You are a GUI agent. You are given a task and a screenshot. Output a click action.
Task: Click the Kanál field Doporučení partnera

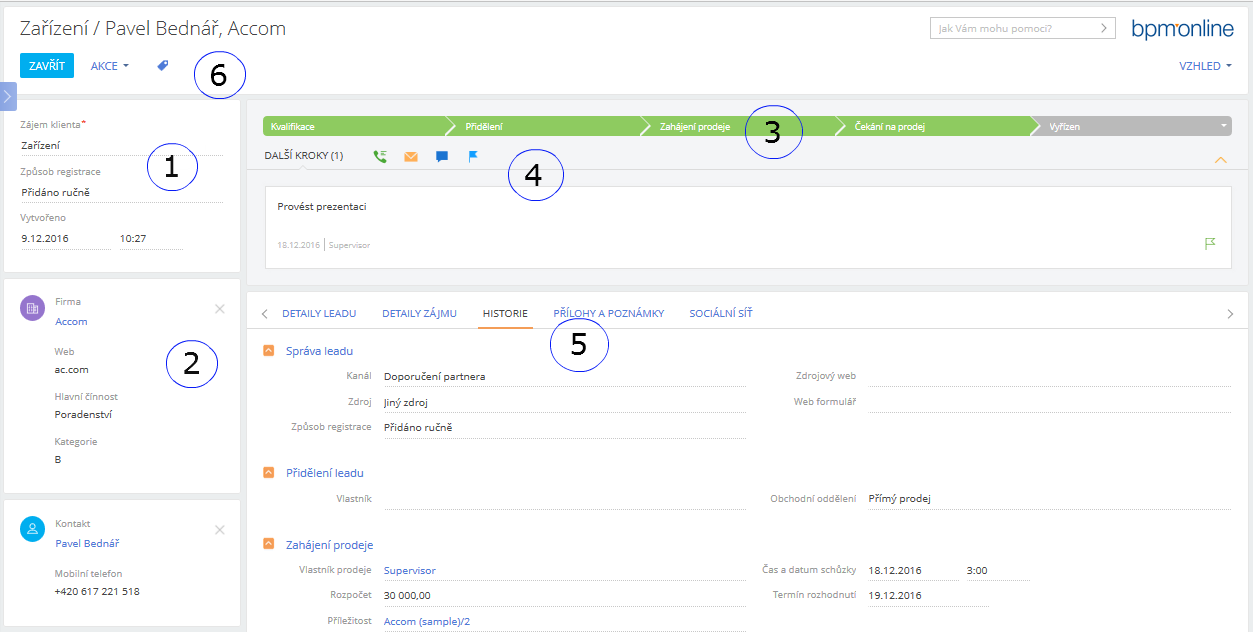tap(565, 376)
